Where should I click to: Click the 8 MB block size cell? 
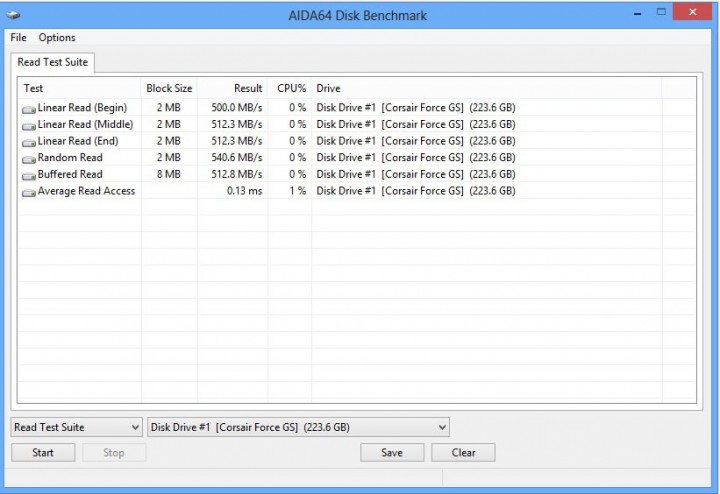coord(169,174)
